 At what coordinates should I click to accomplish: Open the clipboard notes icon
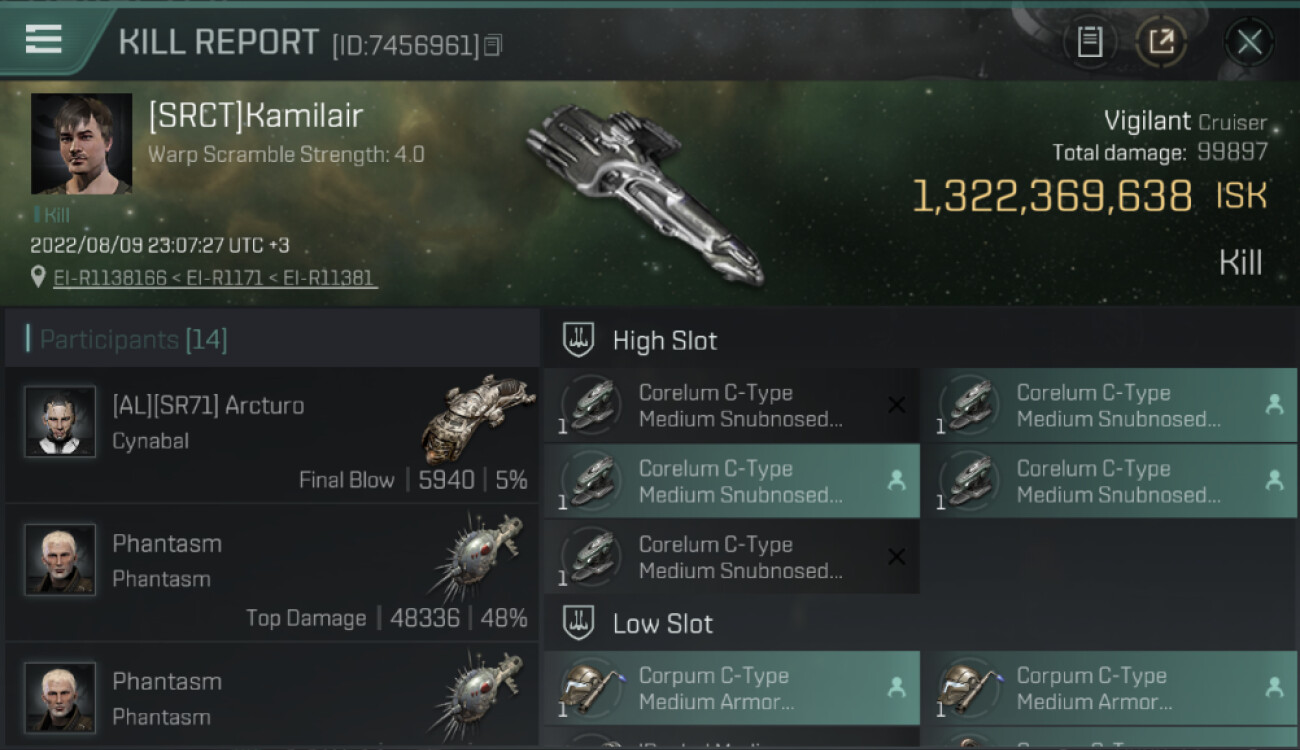click(1089, 42)
